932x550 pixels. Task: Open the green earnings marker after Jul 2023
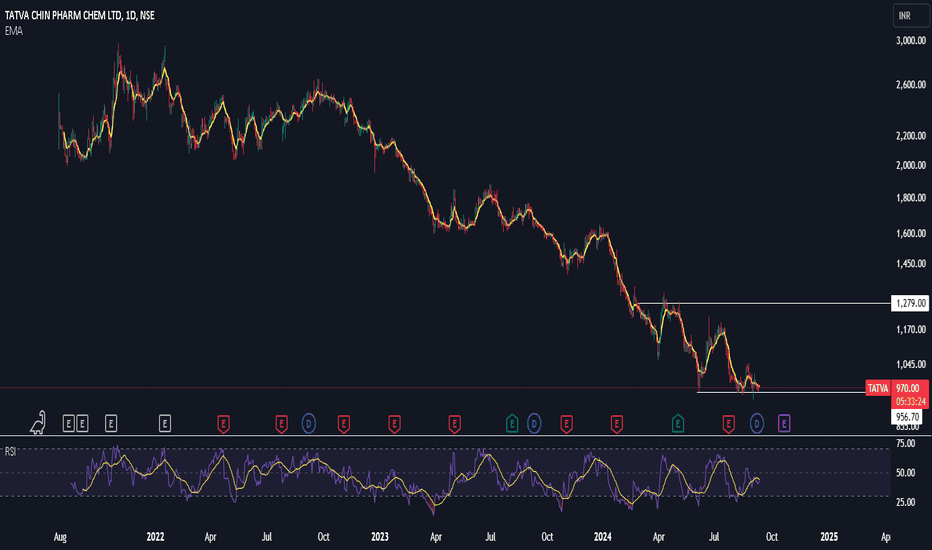click(x=512, y=423)
